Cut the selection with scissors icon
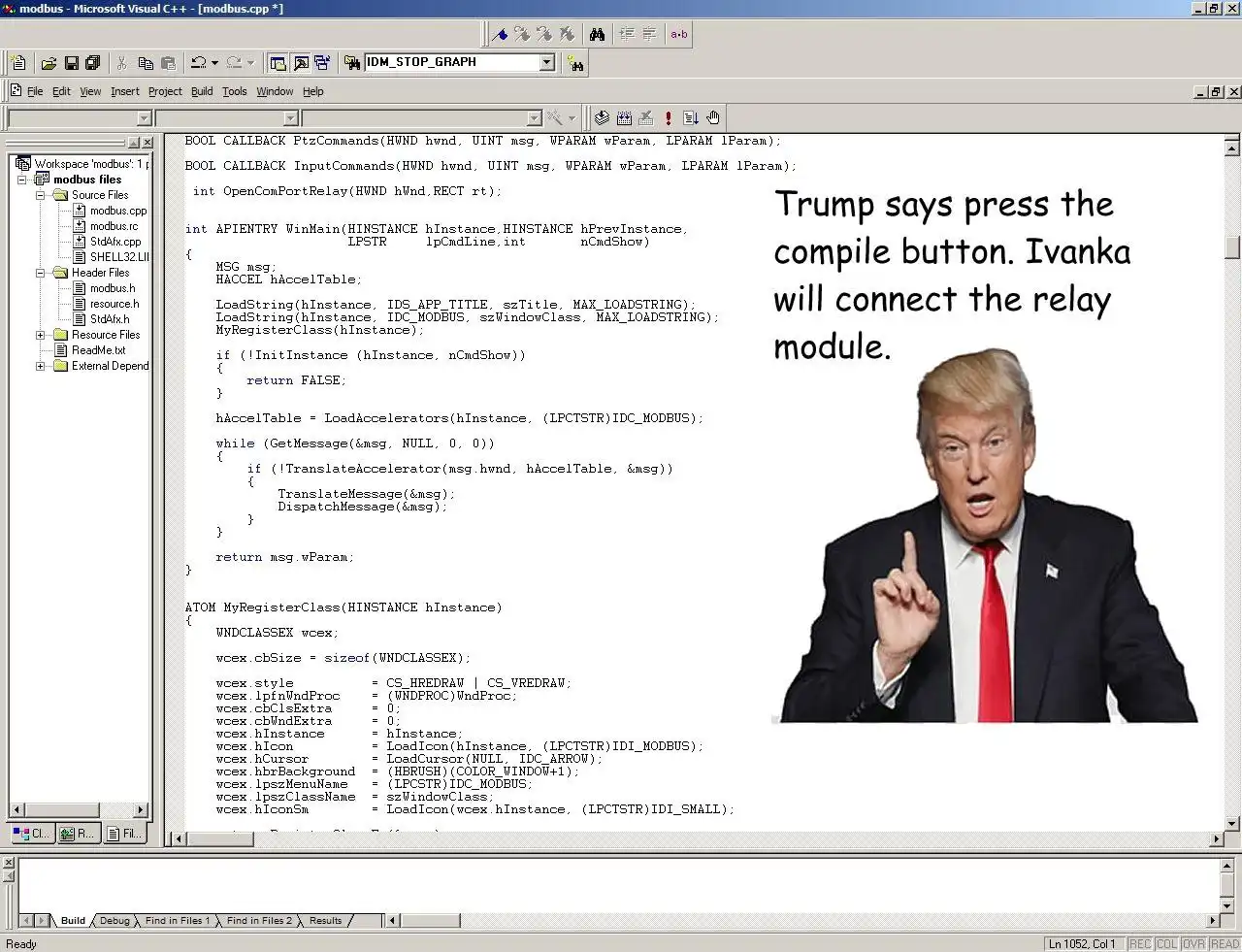 (122, 63)
